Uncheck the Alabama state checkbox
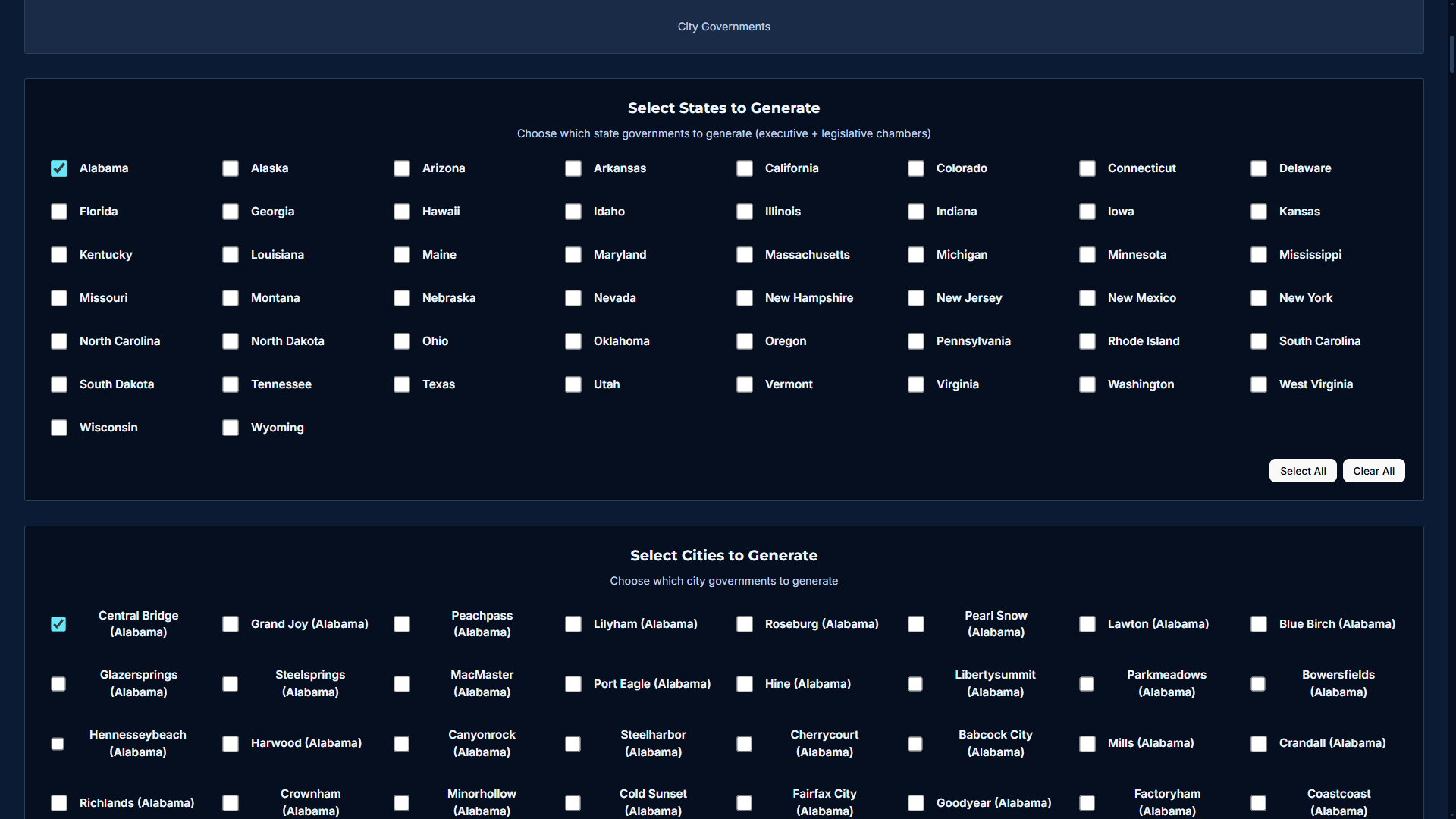This screenshot has width=1456, height=819. [x=59, y=168]
